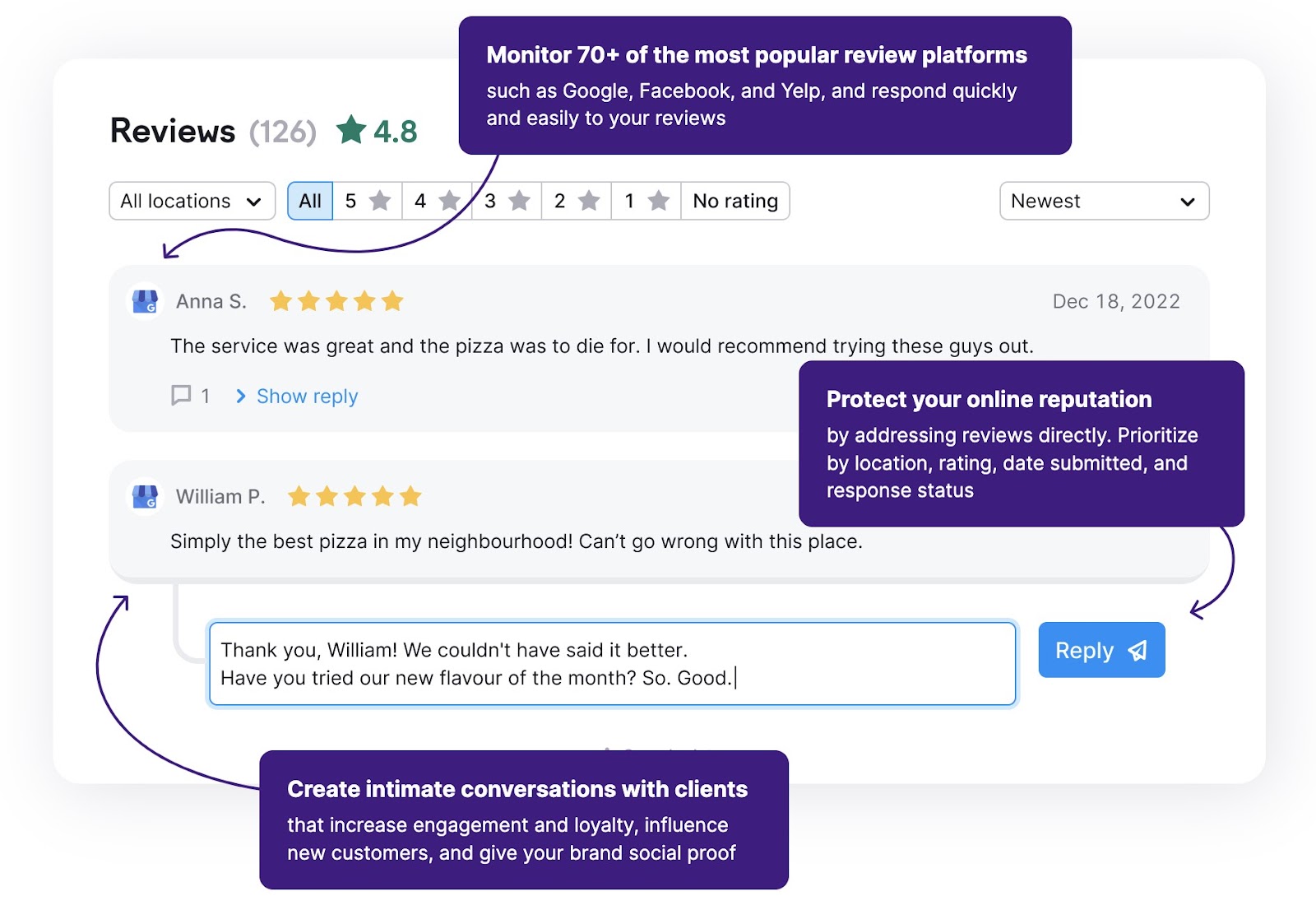Click the comment bubble icon on Anna's review
The height and width of the screenshot is (919, 1316).
pos(181,396)
